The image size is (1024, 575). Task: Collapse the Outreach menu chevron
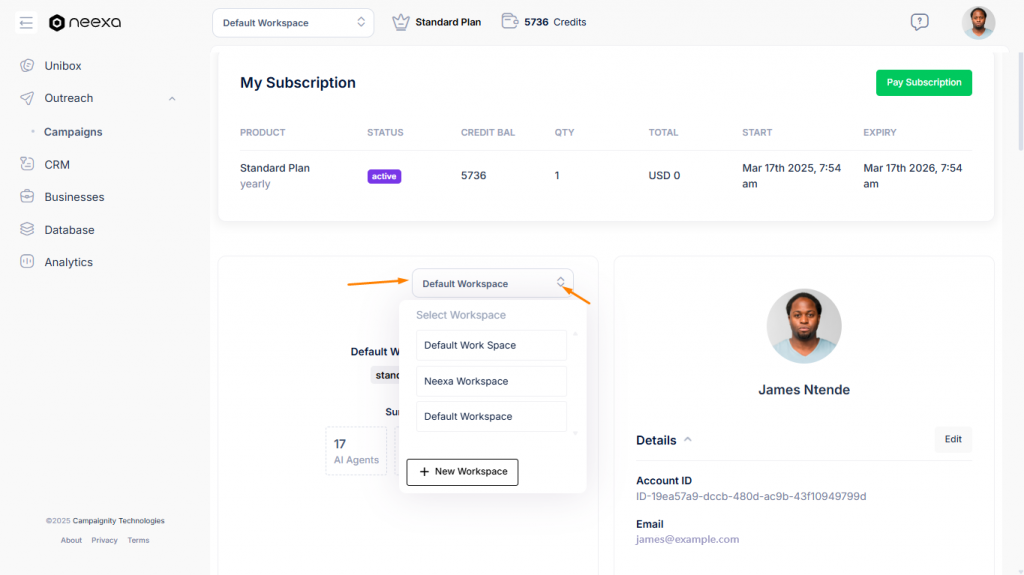(172, 99)
